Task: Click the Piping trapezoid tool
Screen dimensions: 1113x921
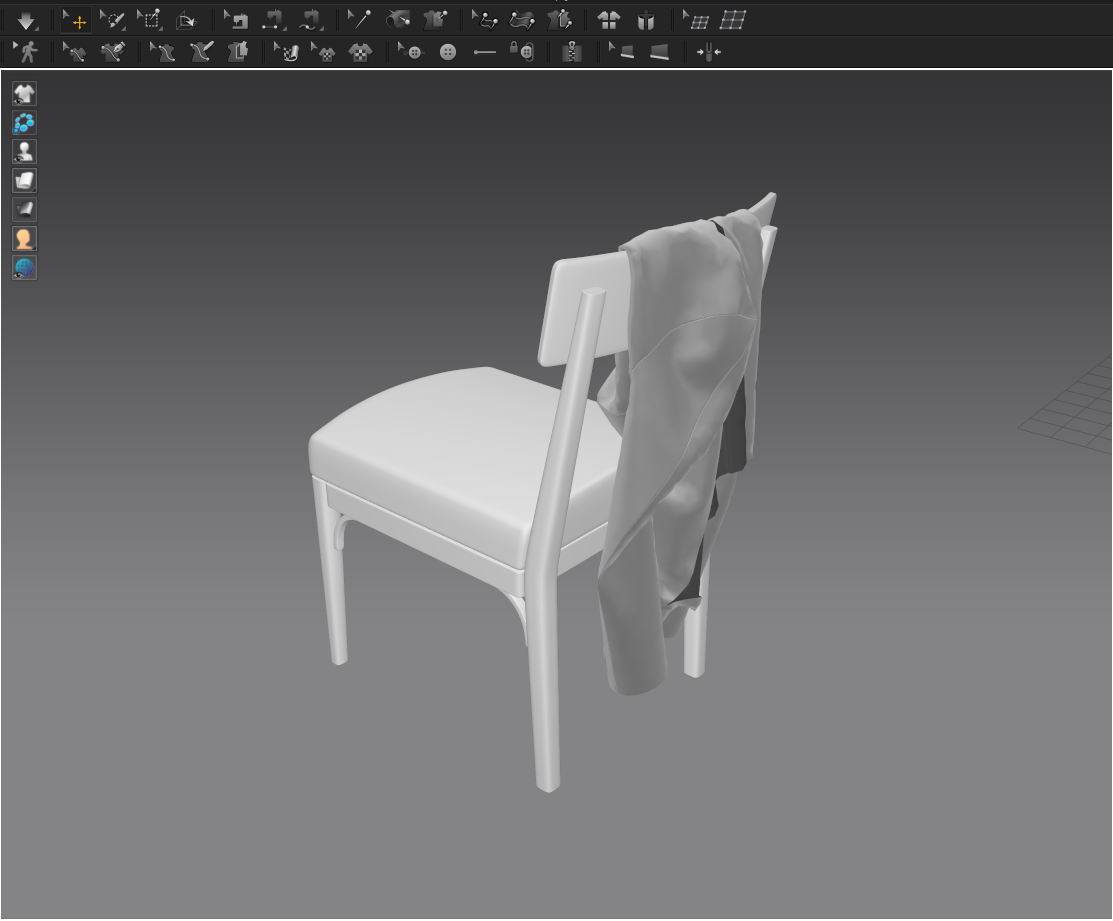Action: pos(659,52)
